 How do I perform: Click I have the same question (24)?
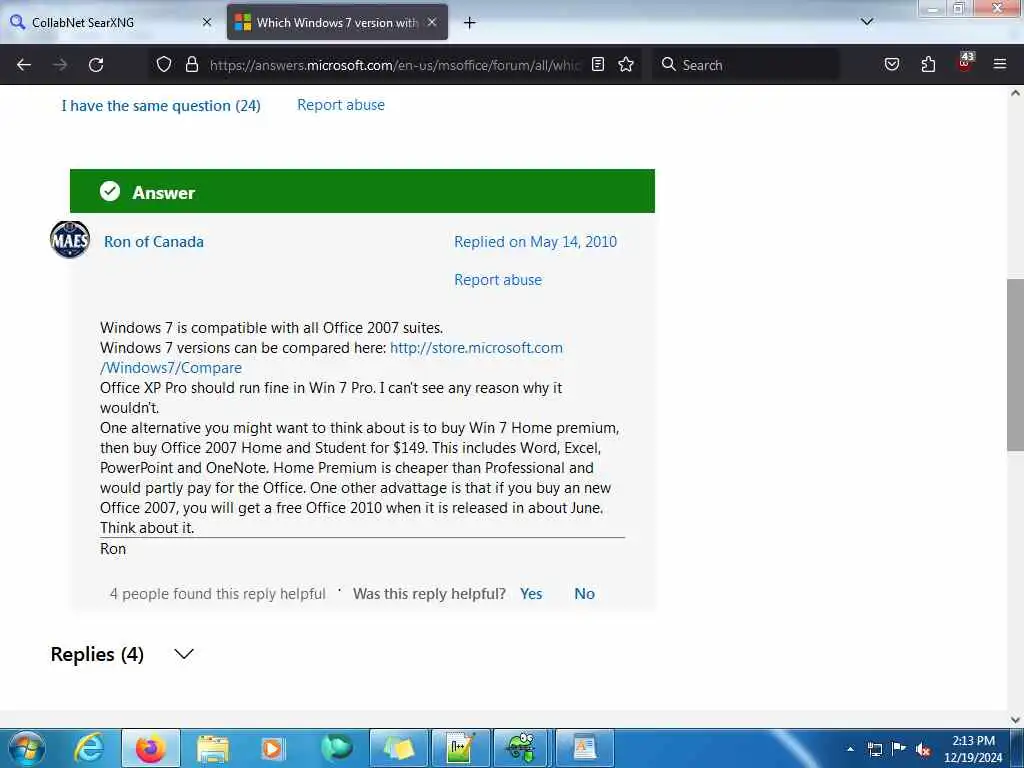click(161, 106)
